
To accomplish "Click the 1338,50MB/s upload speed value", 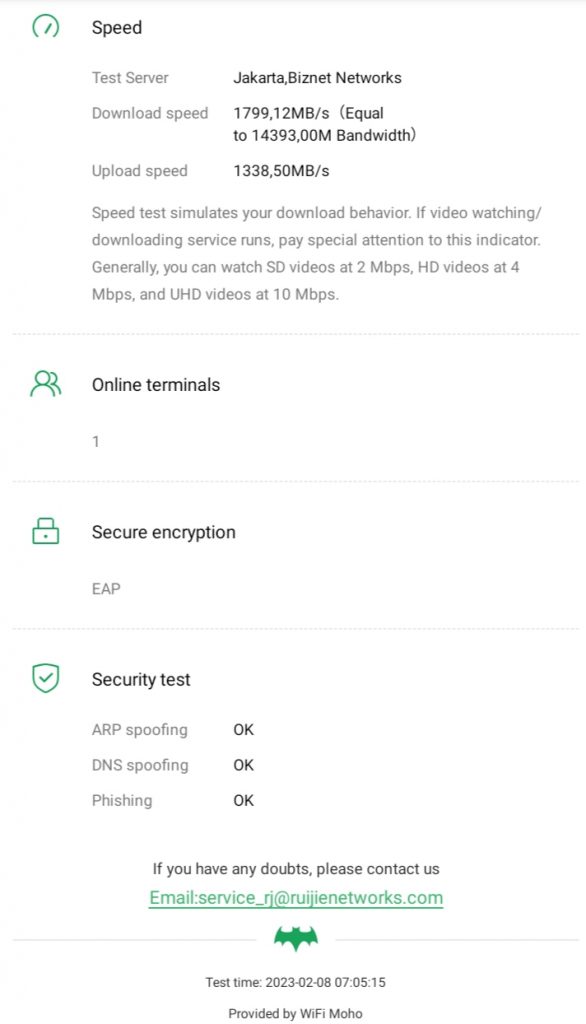I will pos(282,171).
